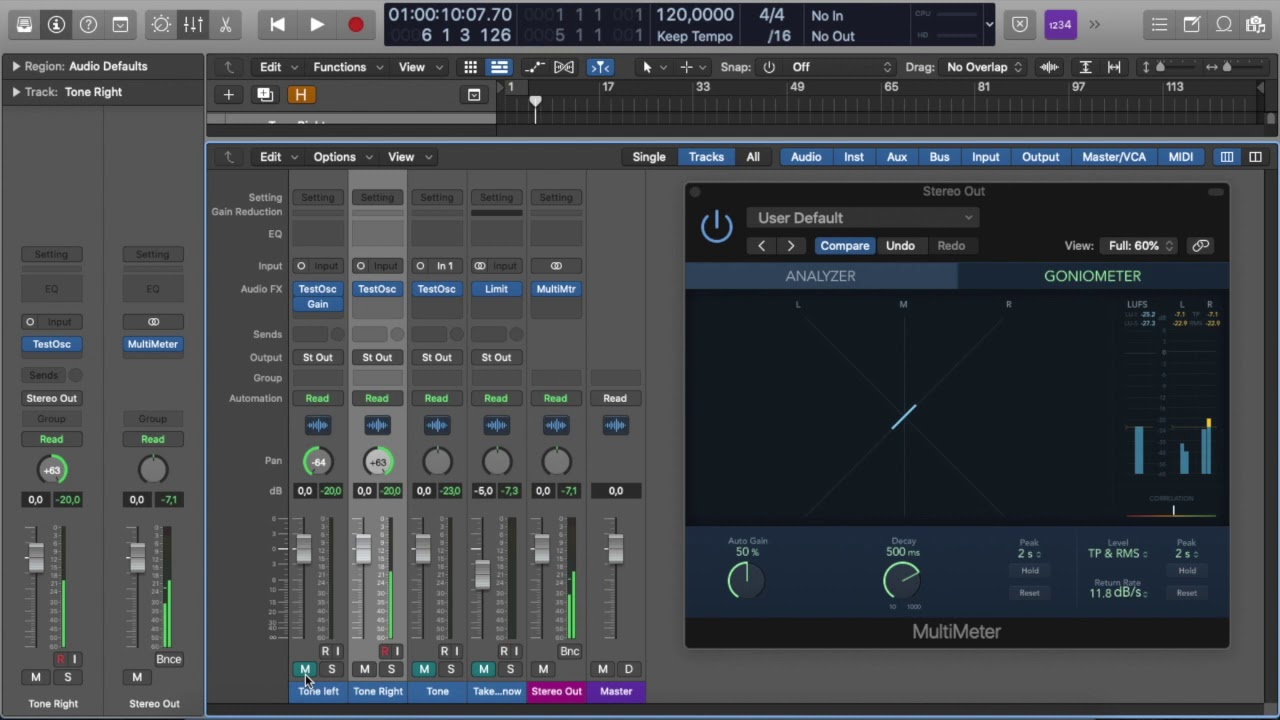Toggle Inst channel strip filter
1280x720 pixels.
(854, 157)
